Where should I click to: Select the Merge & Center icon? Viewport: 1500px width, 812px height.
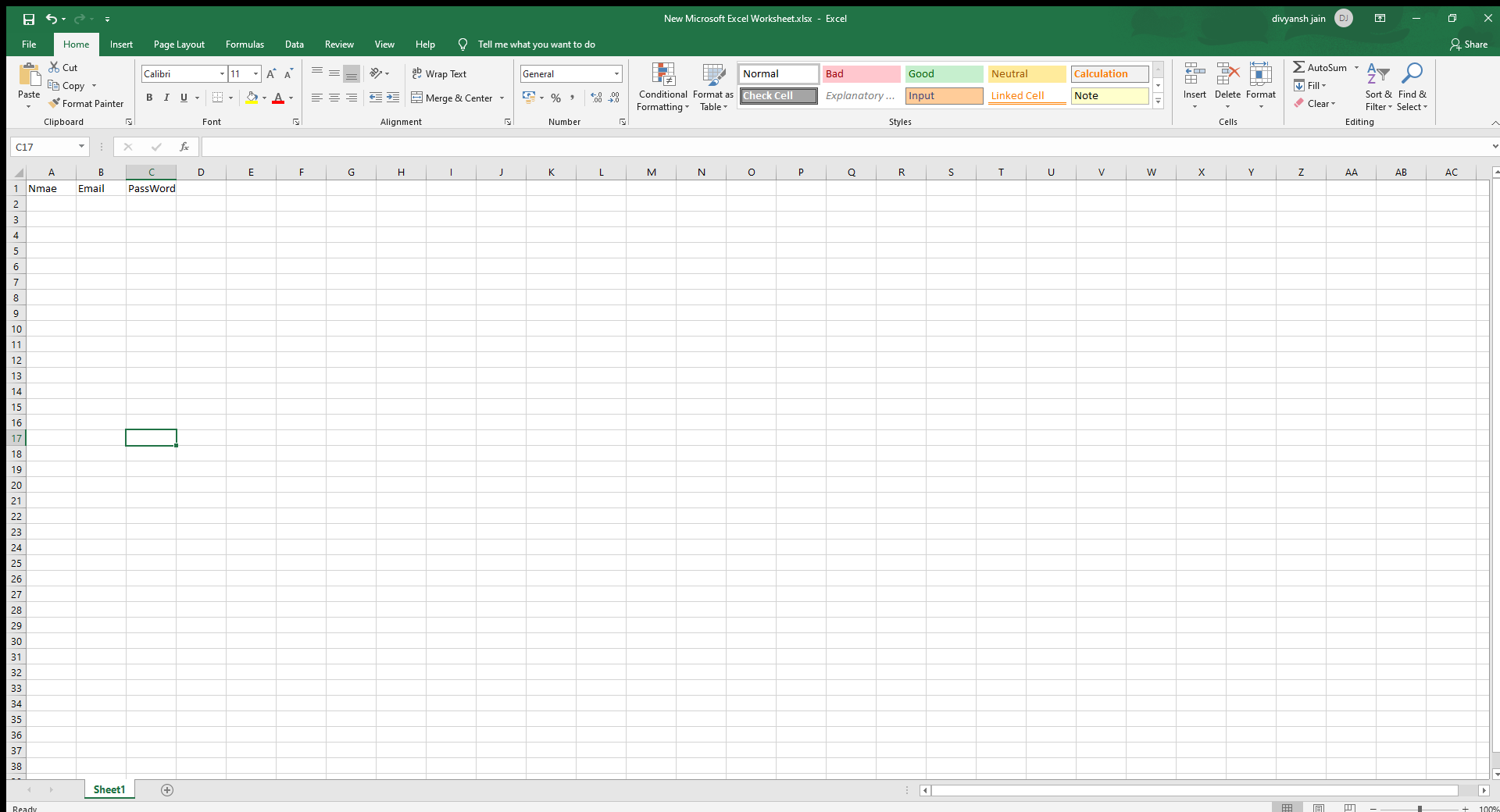452,98
